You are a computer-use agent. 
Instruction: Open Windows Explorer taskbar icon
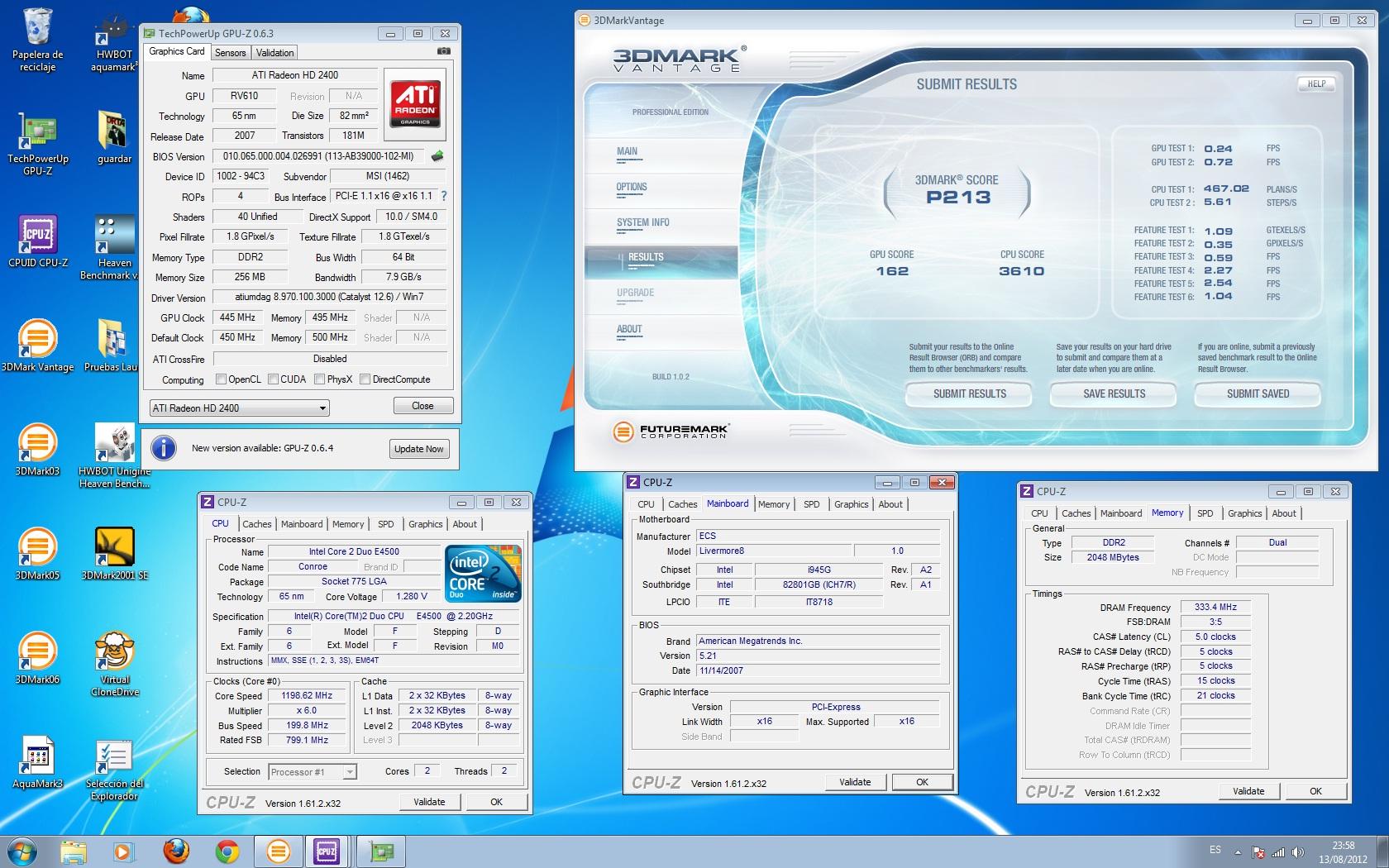point(73,851)
